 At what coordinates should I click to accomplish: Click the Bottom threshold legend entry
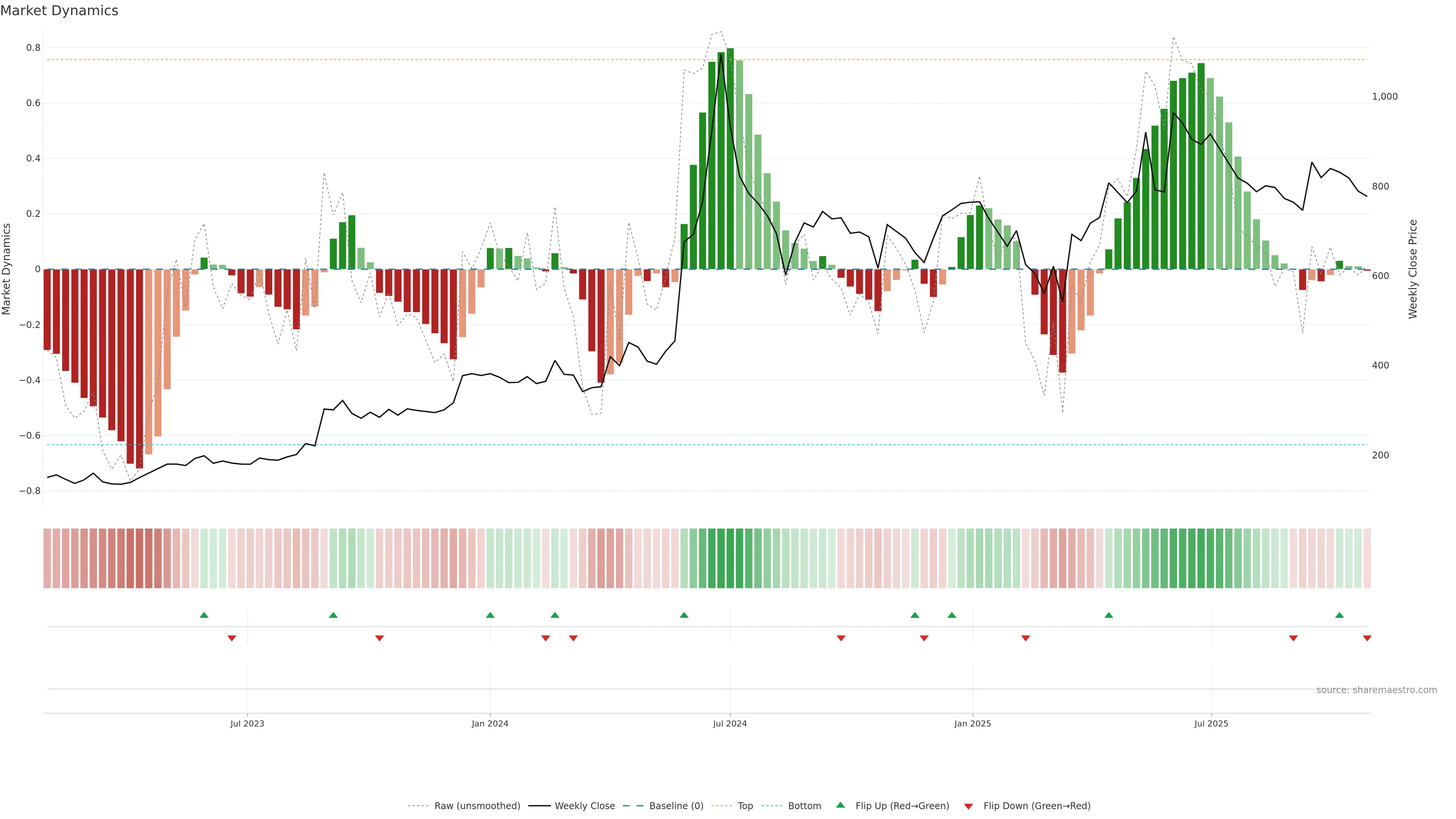804,805
